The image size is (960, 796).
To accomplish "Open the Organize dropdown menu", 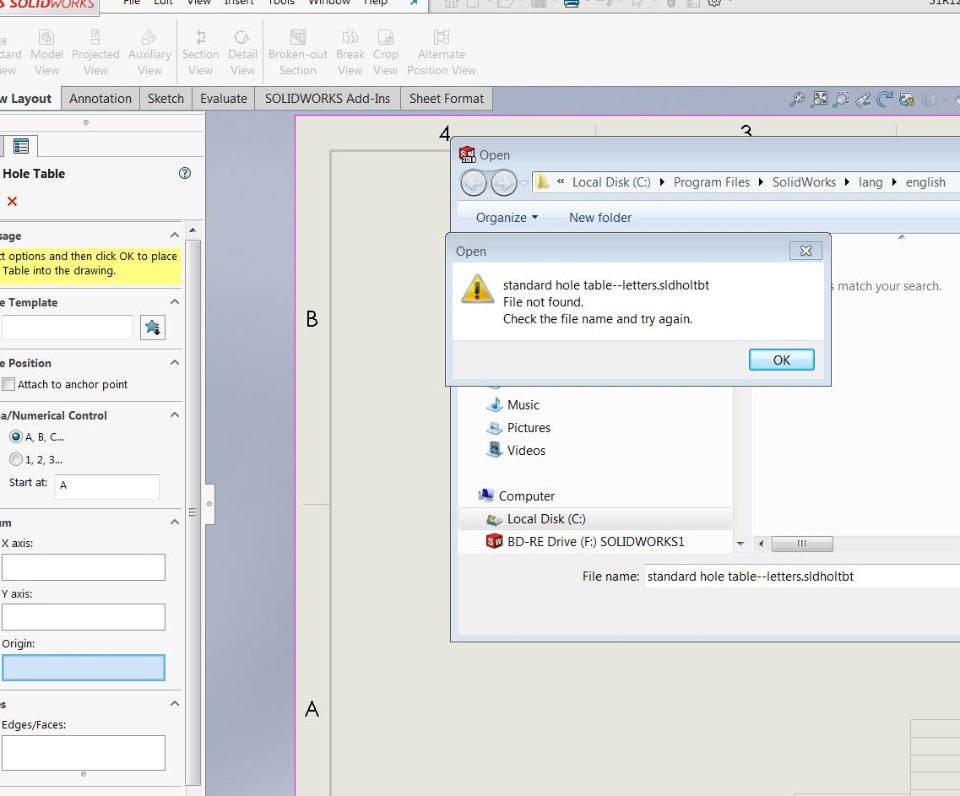I will (507, 217).
